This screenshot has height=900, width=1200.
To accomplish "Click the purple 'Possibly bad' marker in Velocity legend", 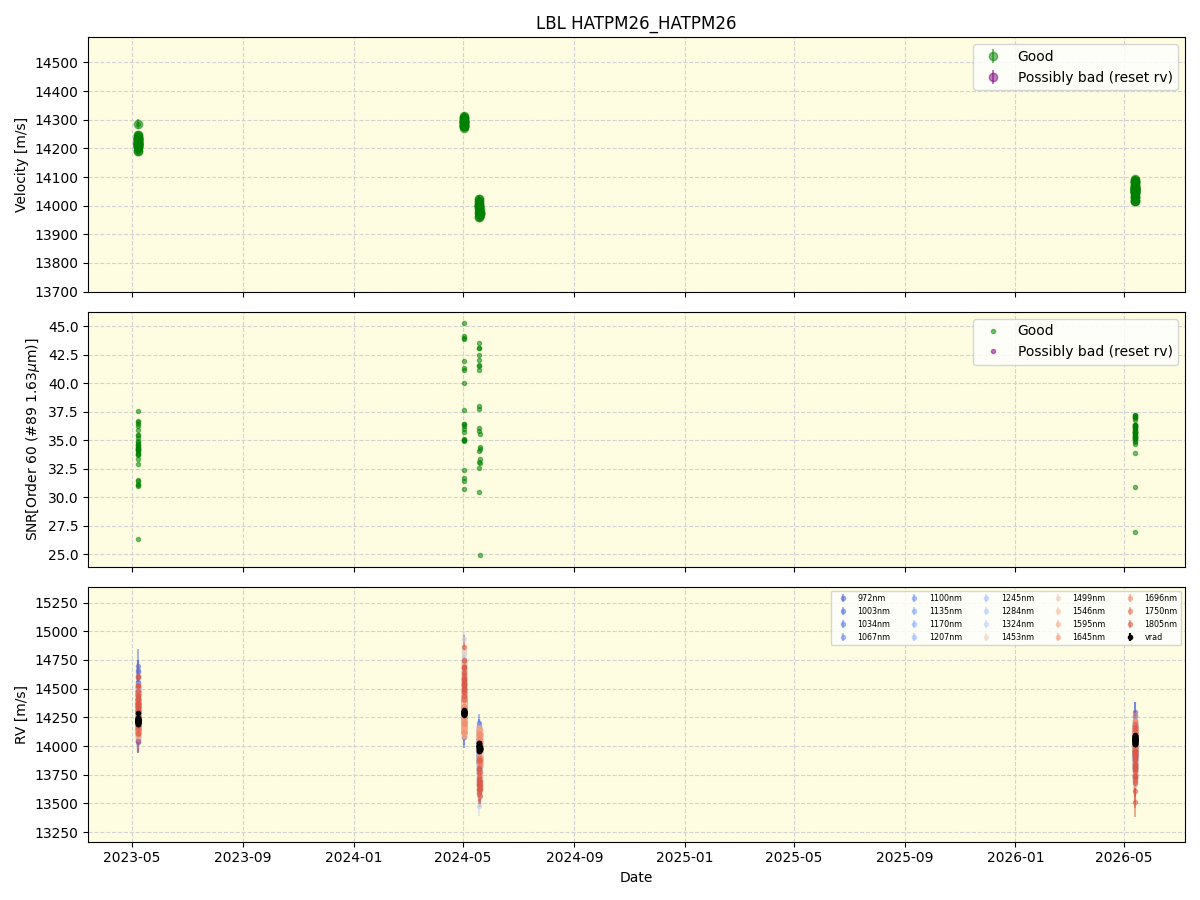I will point(993,77).
